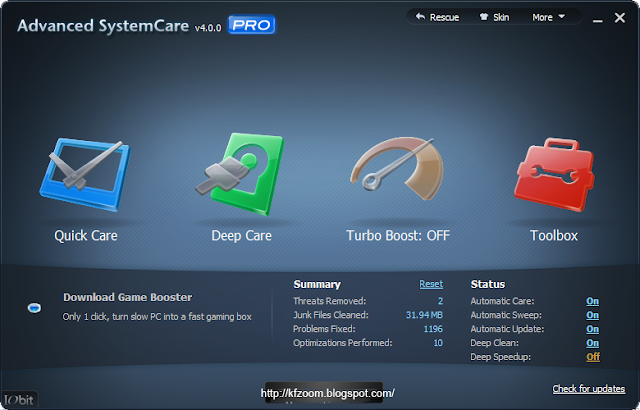The width and height of the screenshot is (640, 410).
Task: Click the PRO badge next to version
Action: [251, 25]
